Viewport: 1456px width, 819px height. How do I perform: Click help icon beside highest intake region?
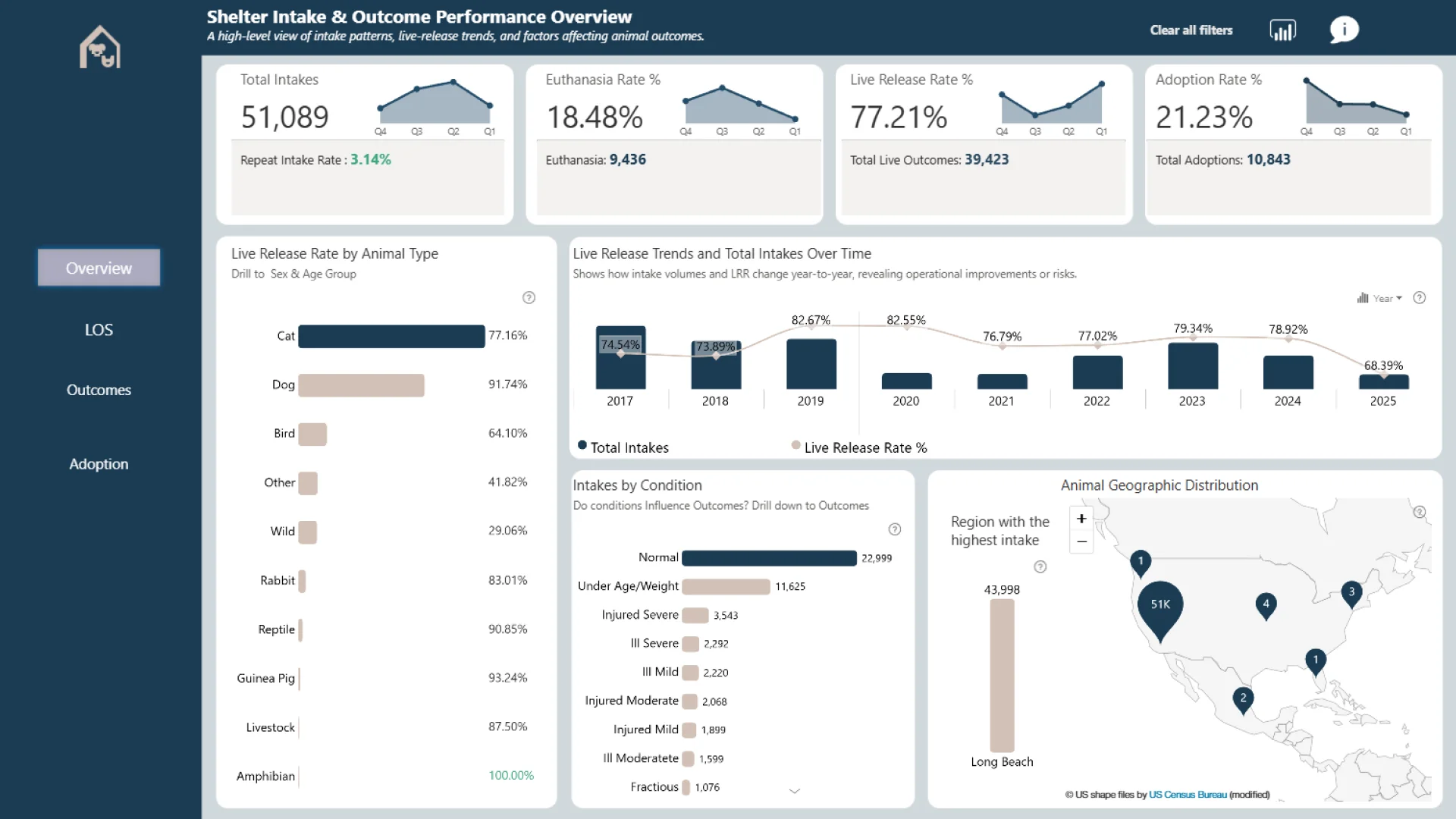click(x=1040, y=567)
